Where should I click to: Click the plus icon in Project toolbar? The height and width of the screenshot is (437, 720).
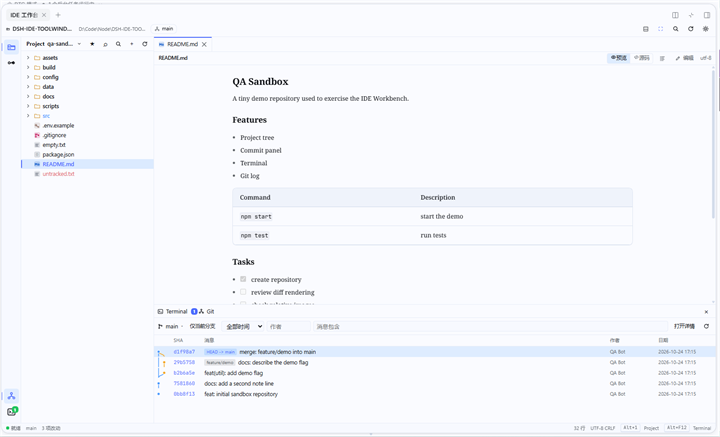[x=131, y=44]
